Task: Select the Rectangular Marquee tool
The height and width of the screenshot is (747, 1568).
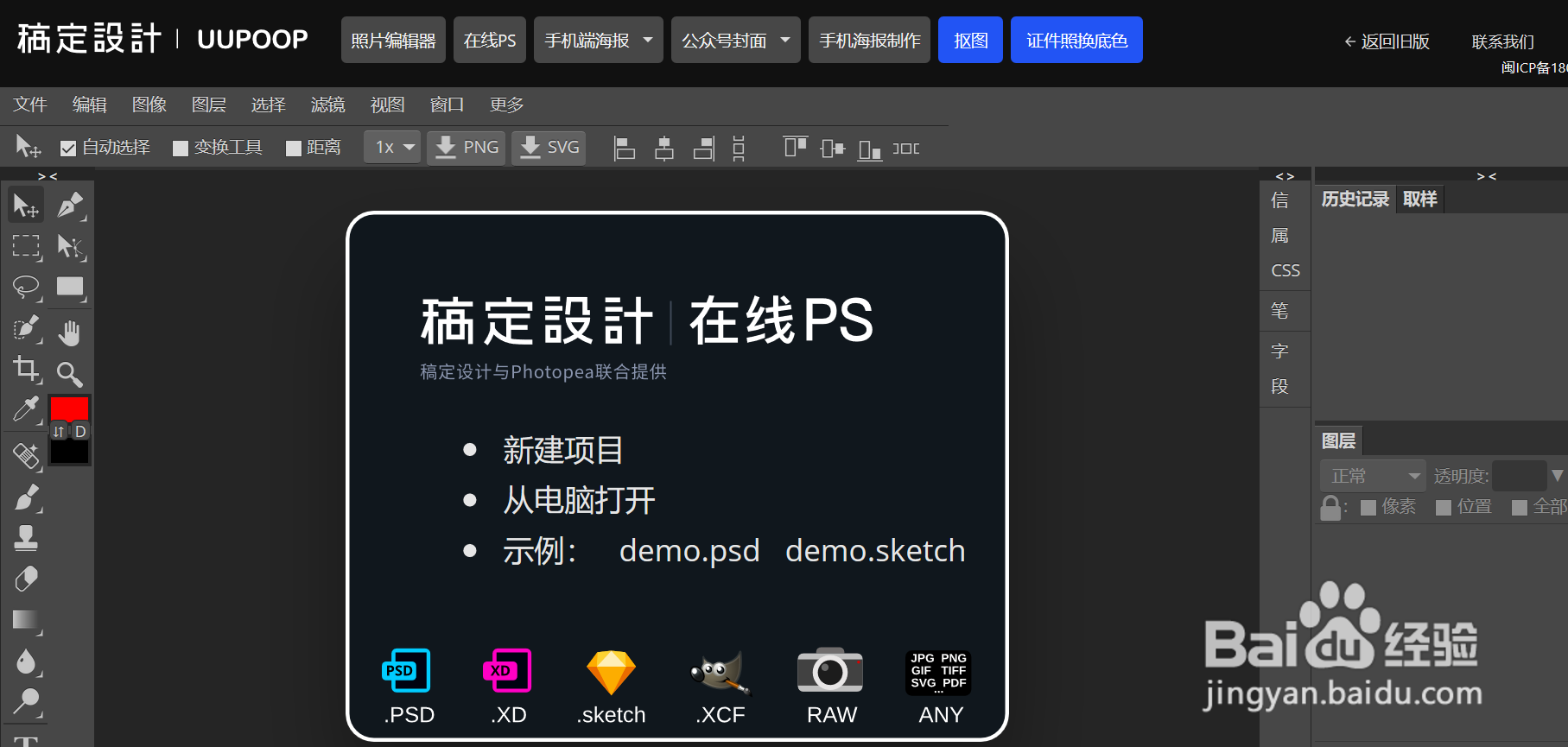Action: pos(26,247)
